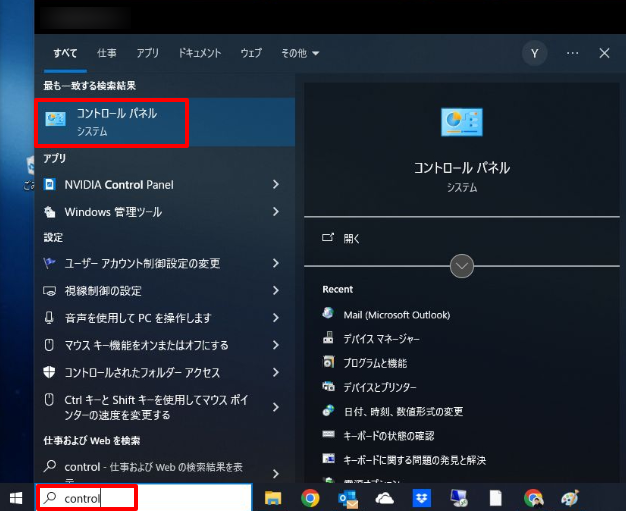Click the プログラムと機能 recent icon
The width and height of the screenshot is (626, 511).
point(328,362)
